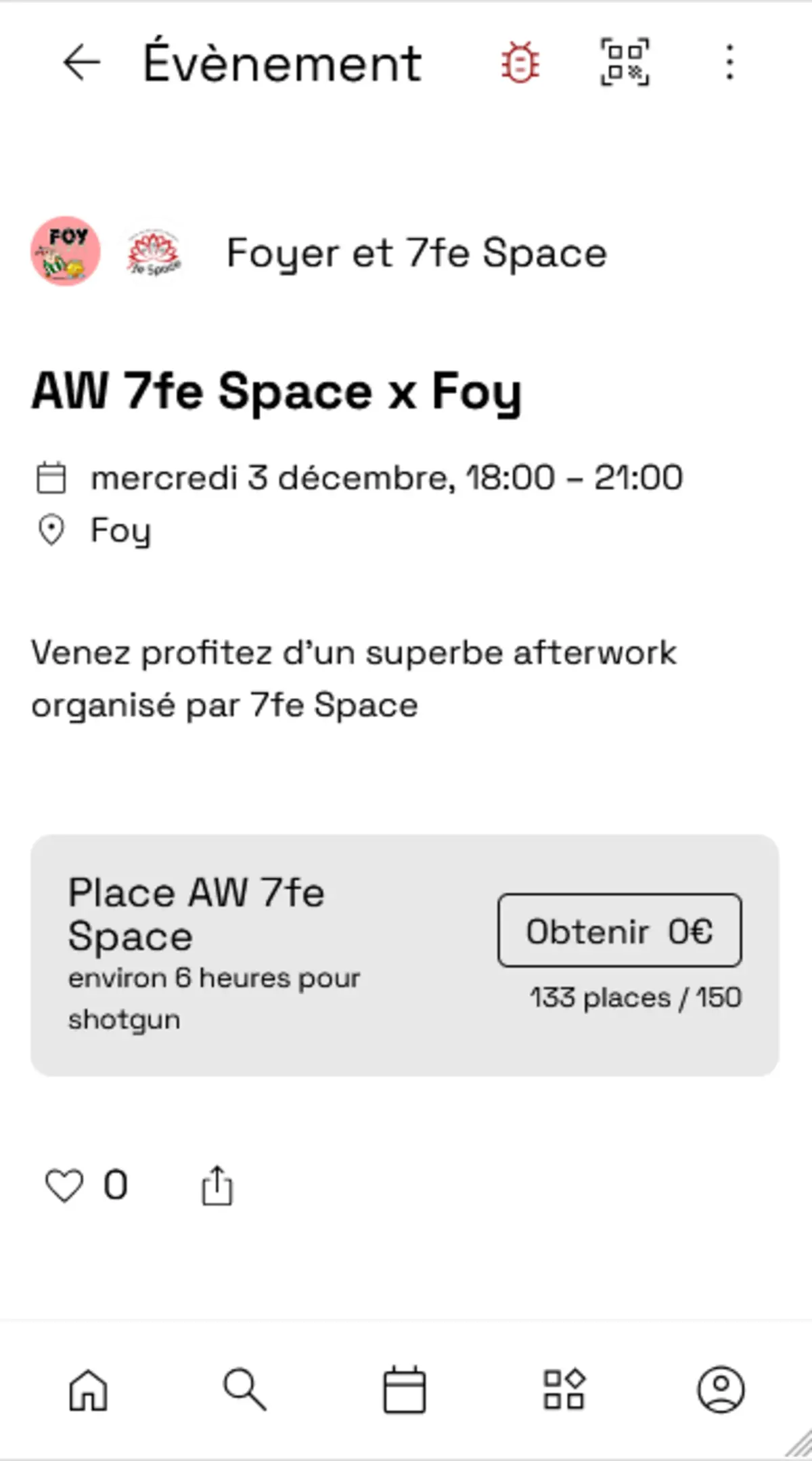Click the calendar icon beside the event date
The height and width of the screenshot is (1461, 812).
51,478
